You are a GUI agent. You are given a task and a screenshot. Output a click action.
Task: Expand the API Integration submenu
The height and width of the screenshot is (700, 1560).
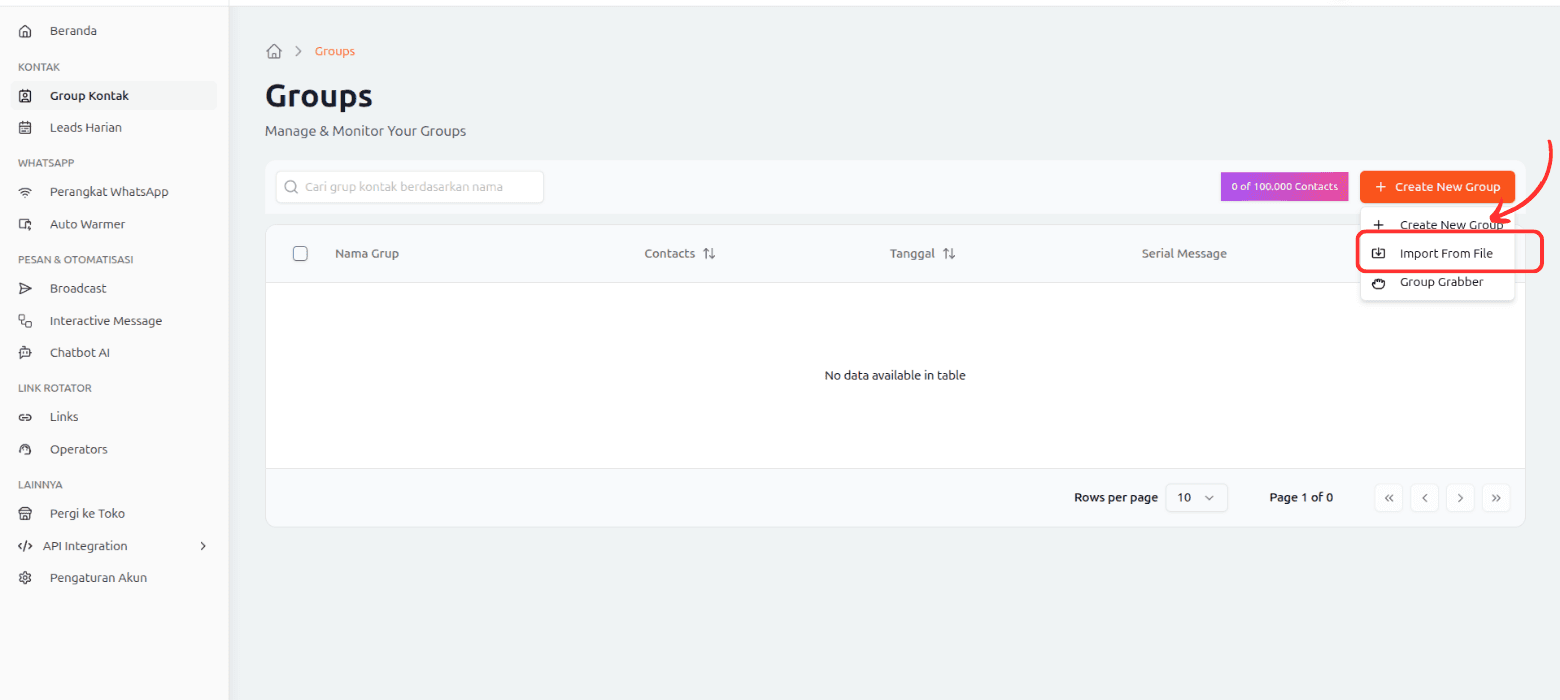pos(203,546)
